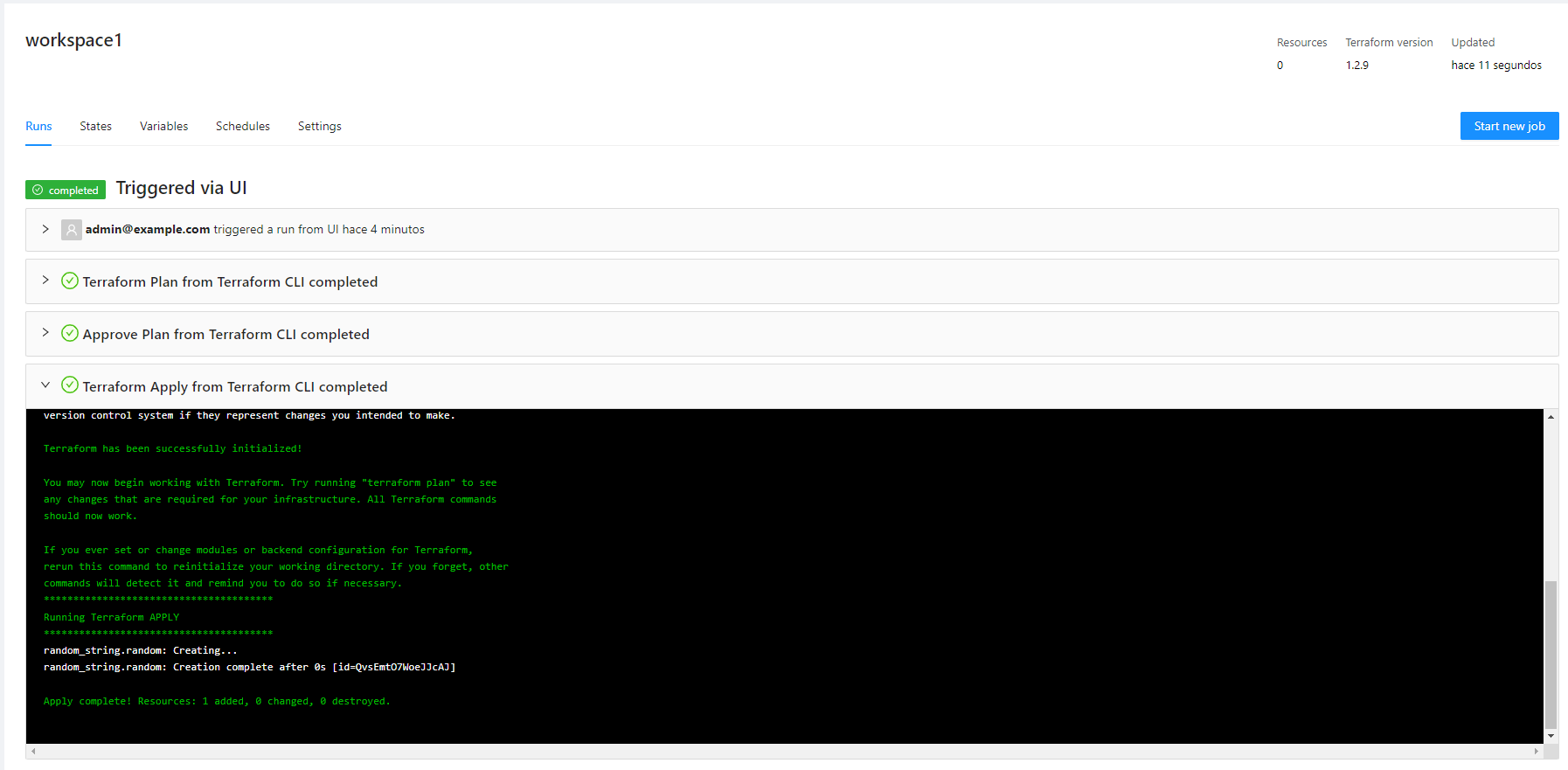Expand the admin@example.com triggered run row
Image resolution: width=1568 pixels, height=770 pixels.
point(45,229)
